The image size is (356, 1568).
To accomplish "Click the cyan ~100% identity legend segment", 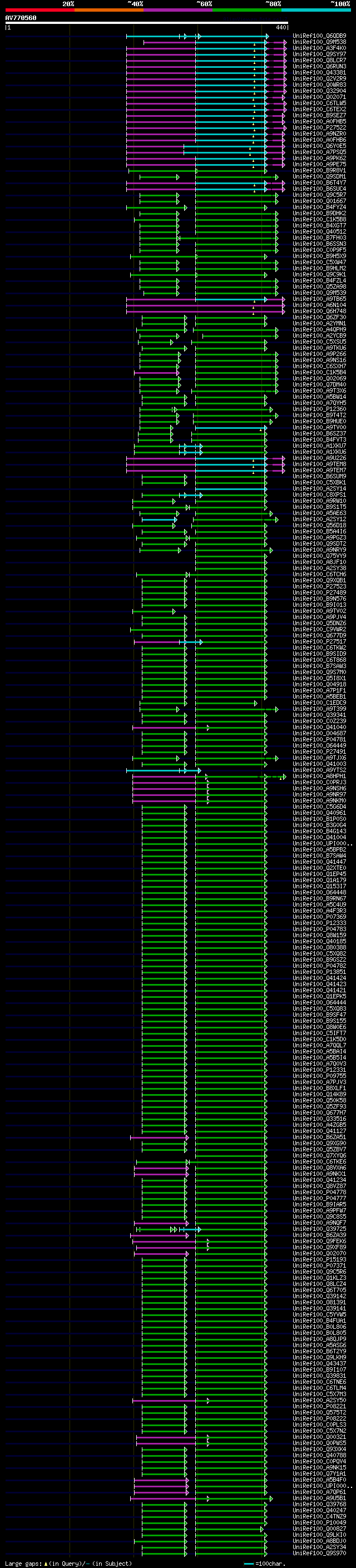I will click(317, 11).
